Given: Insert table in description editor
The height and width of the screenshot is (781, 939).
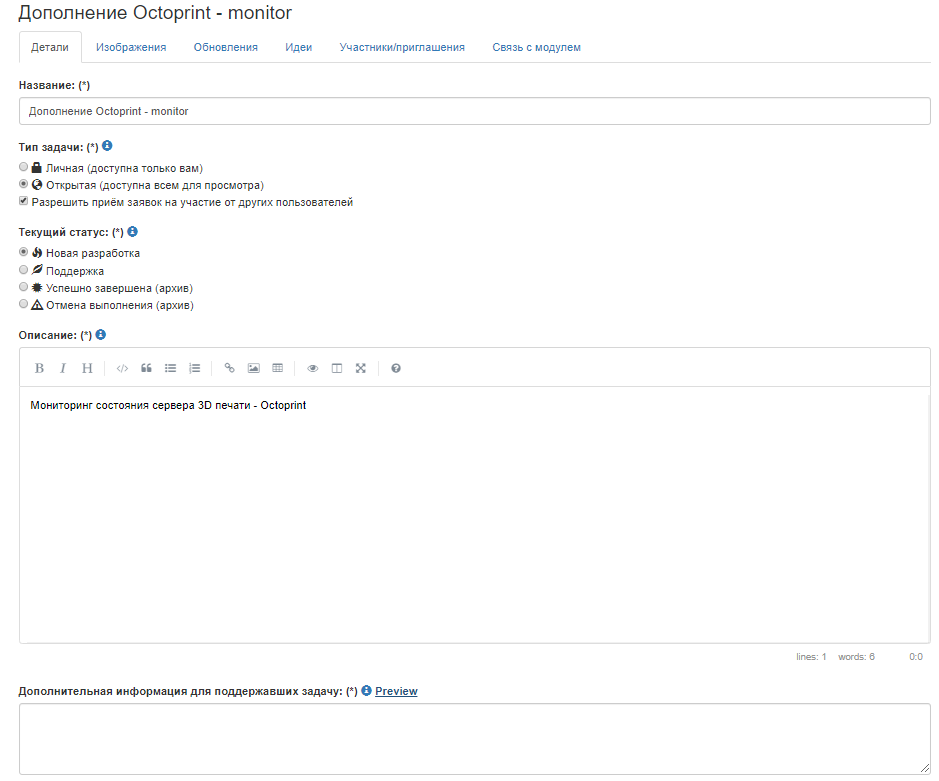Looking at the screenshot, I should coord(277,368).
